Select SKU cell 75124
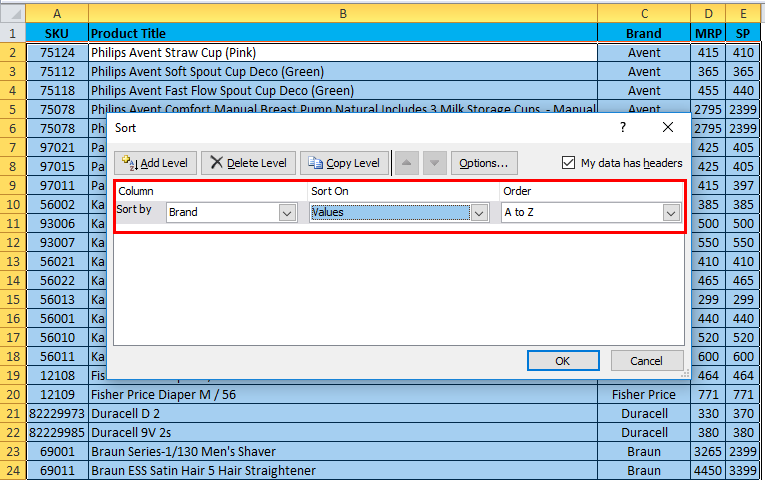 (57, 53)
